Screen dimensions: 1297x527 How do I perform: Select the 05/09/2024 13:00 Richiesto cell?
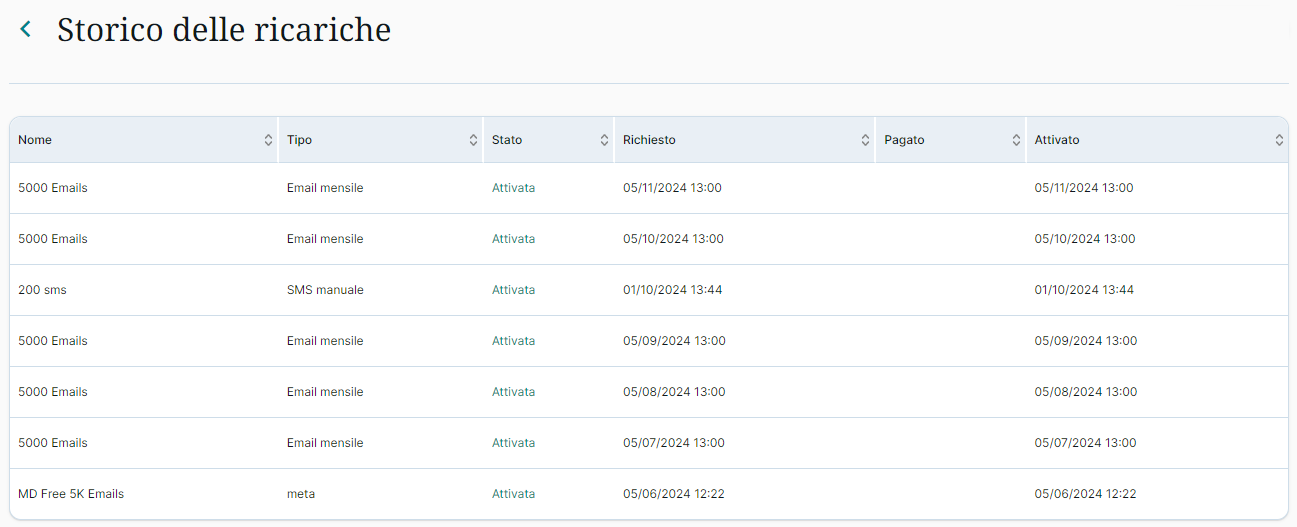coord(674,341)
